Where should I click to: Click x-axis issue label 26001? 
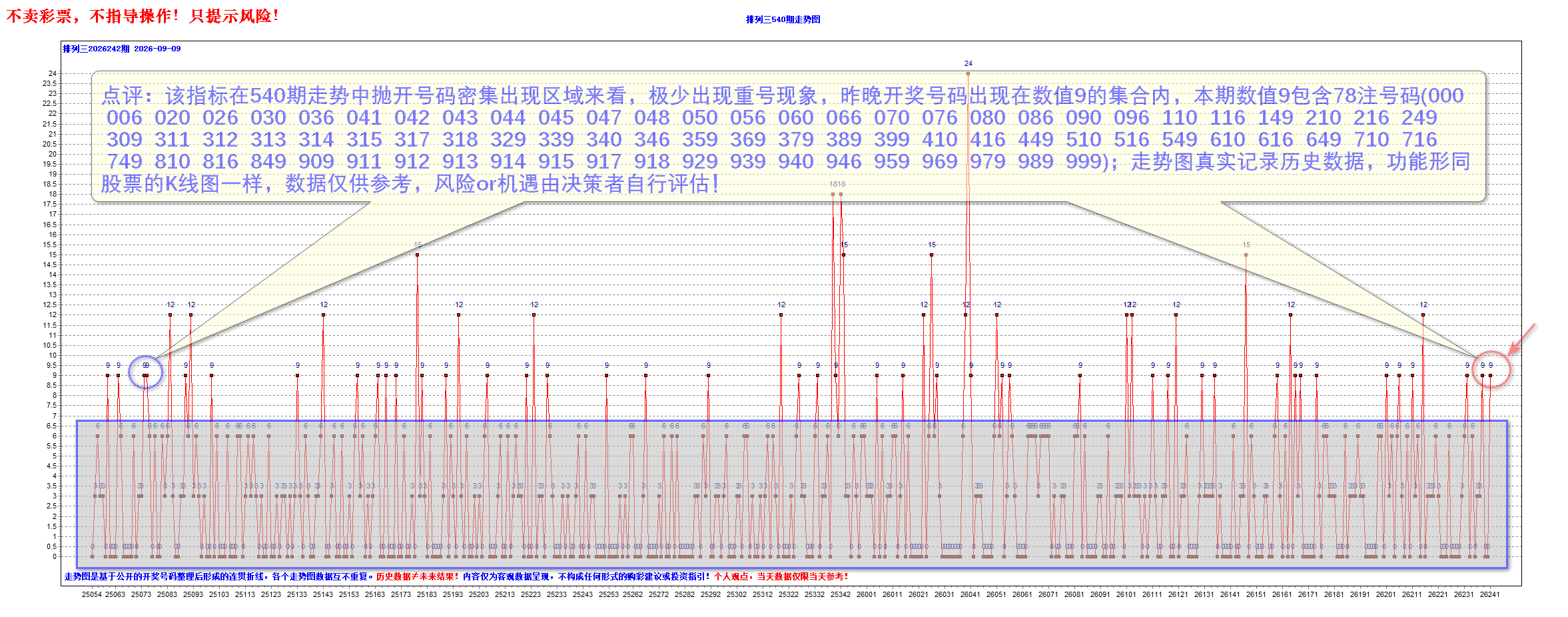(867, 594)
